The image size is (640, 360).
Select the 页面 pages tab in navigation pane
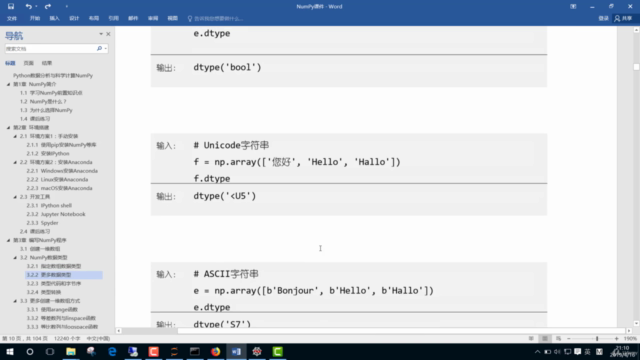point(28,63)
